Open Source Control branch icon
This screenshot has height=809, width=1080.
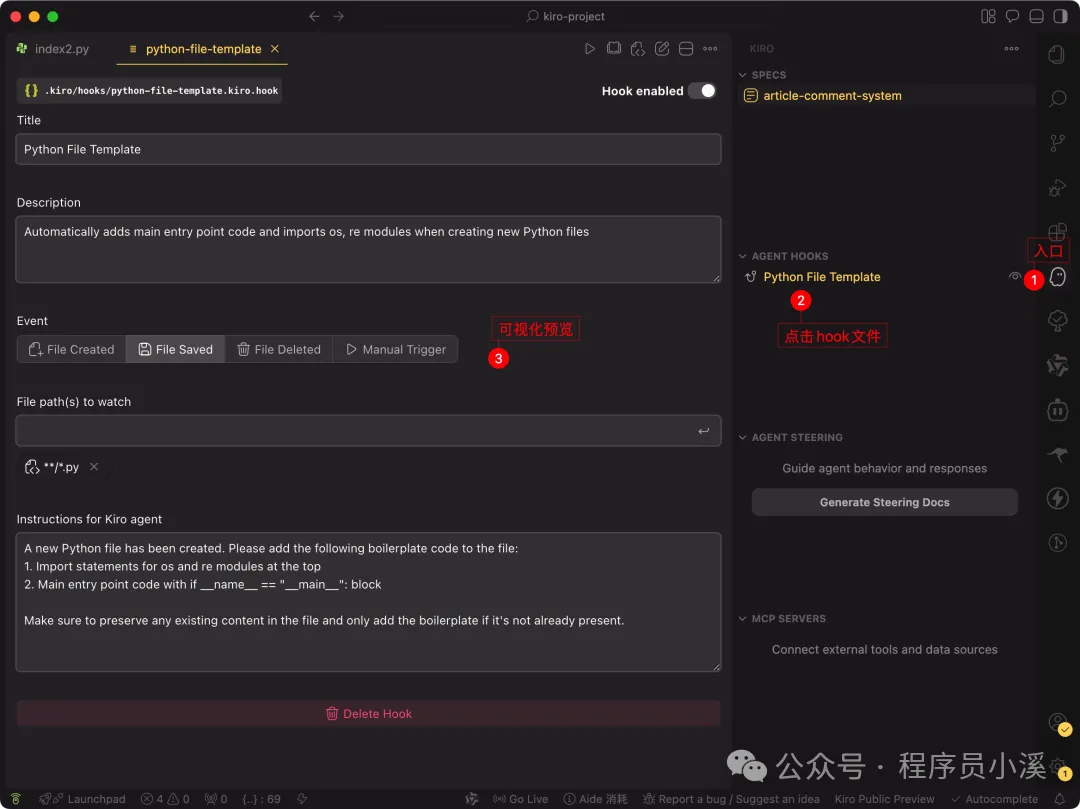pyautogui.click(x=1057, y=143)
